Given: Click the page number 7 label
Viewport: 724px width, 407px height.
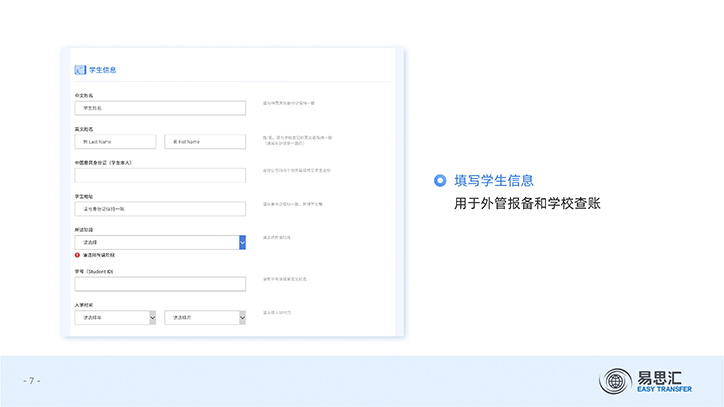Looking at the screenshot, I should click(31, 381).
